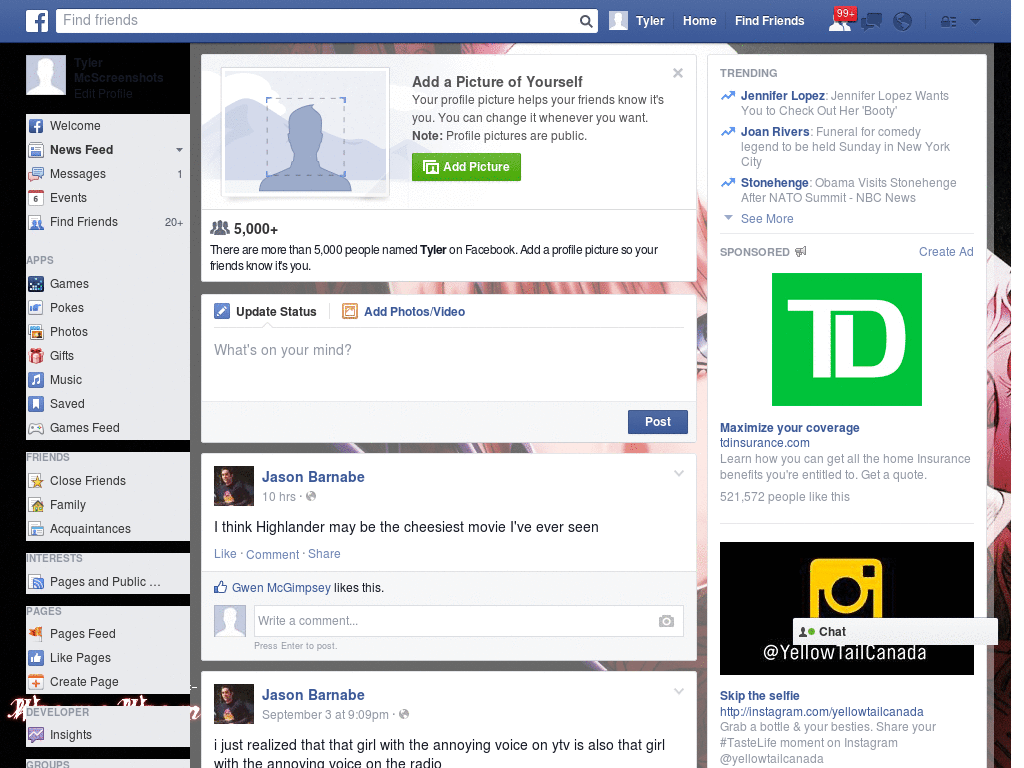The height and width of the screenshot is (768, 1024).
Task: Click the Acquaintances list icon
Action: click(36, 529)
